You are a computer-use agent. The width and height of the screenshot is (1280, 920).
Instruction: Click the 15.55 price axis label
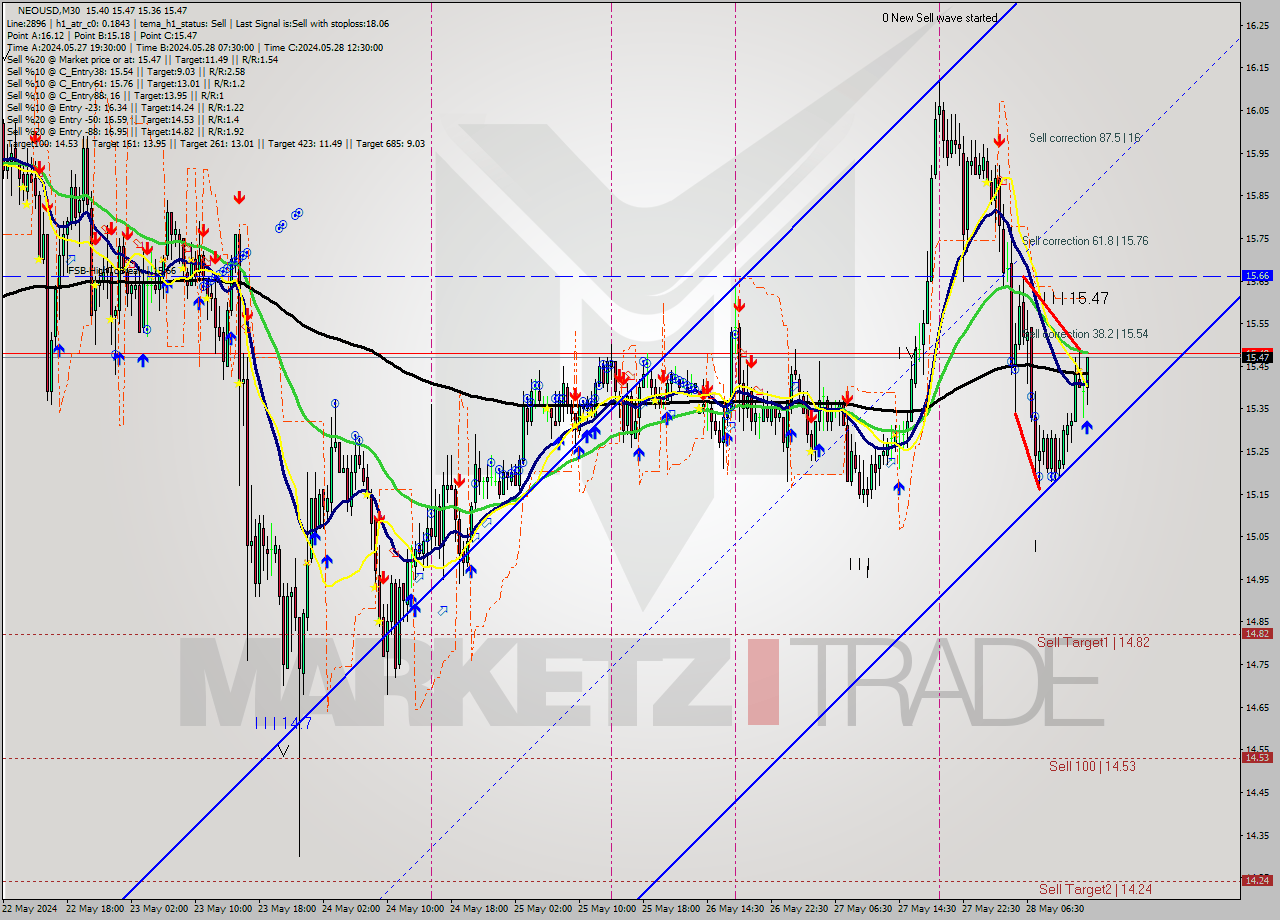click(x=1258, y=324)
